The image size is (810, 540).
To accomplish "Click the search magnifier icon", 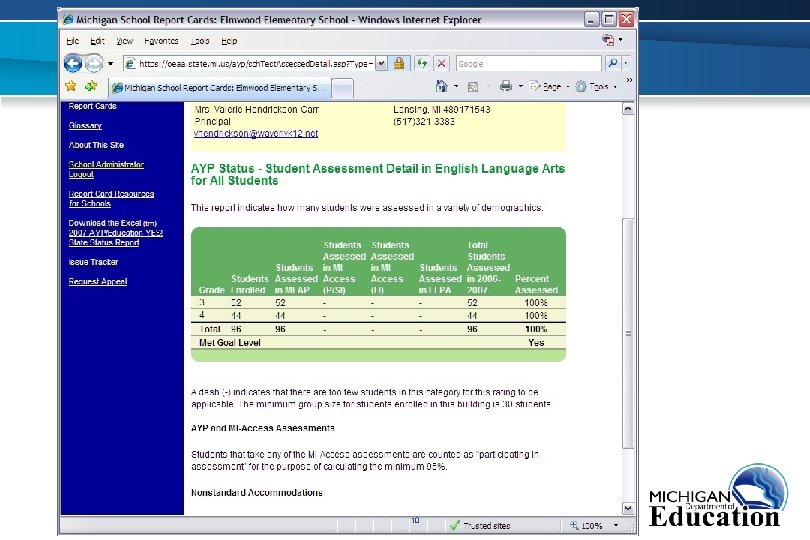I will [x=613, y=63].
